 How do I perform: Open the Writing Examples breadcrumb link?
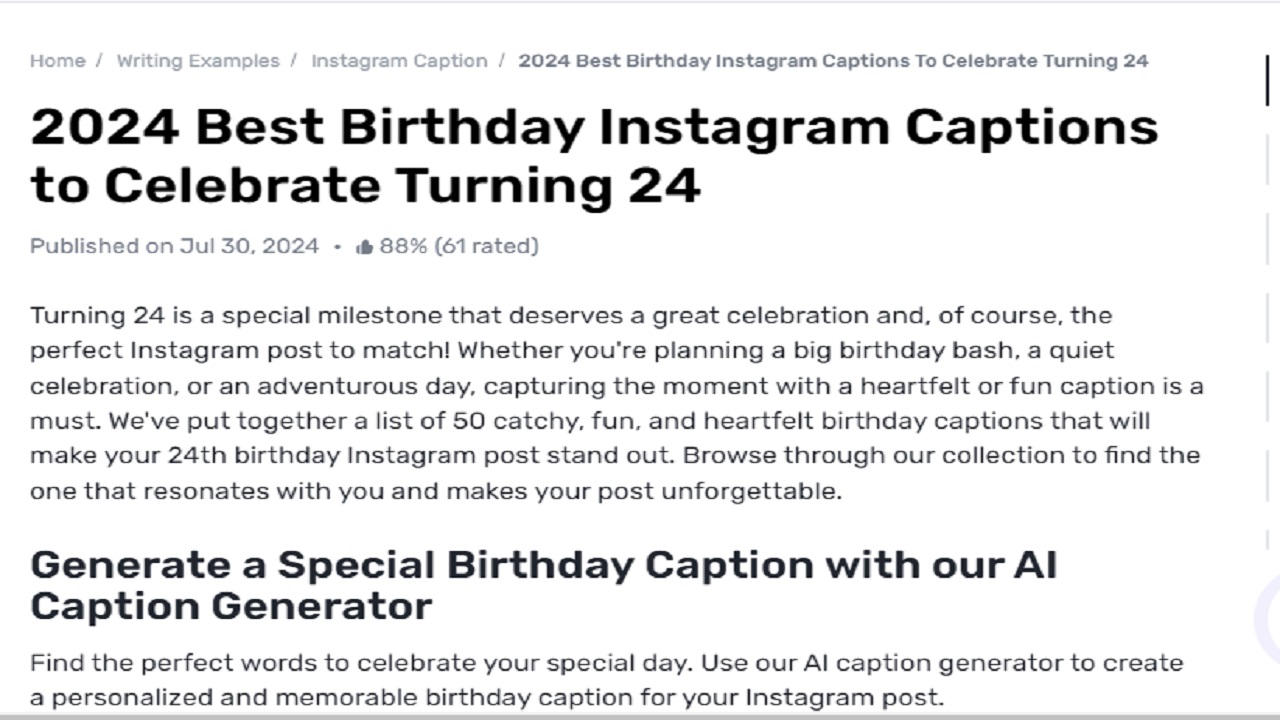pos(199,60)
